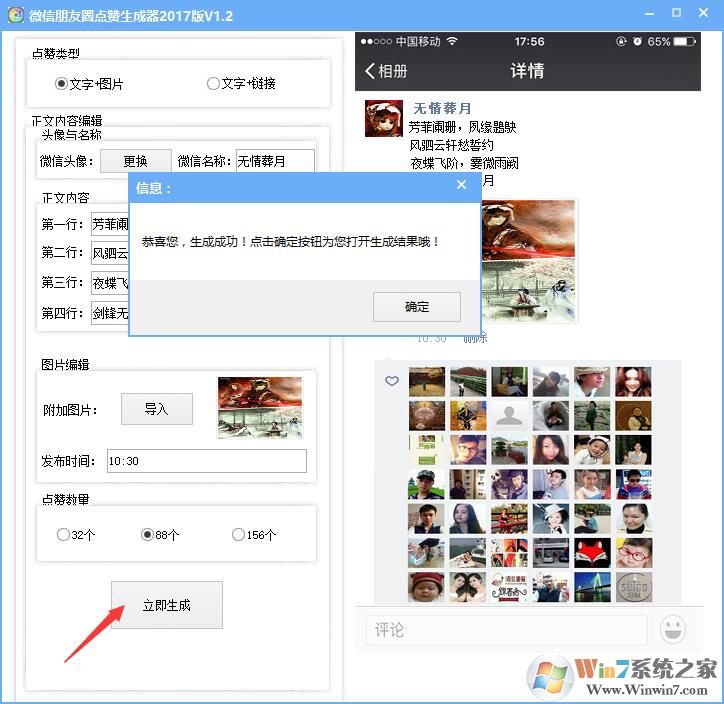Click the 65% battery percentage

[658, 42]
